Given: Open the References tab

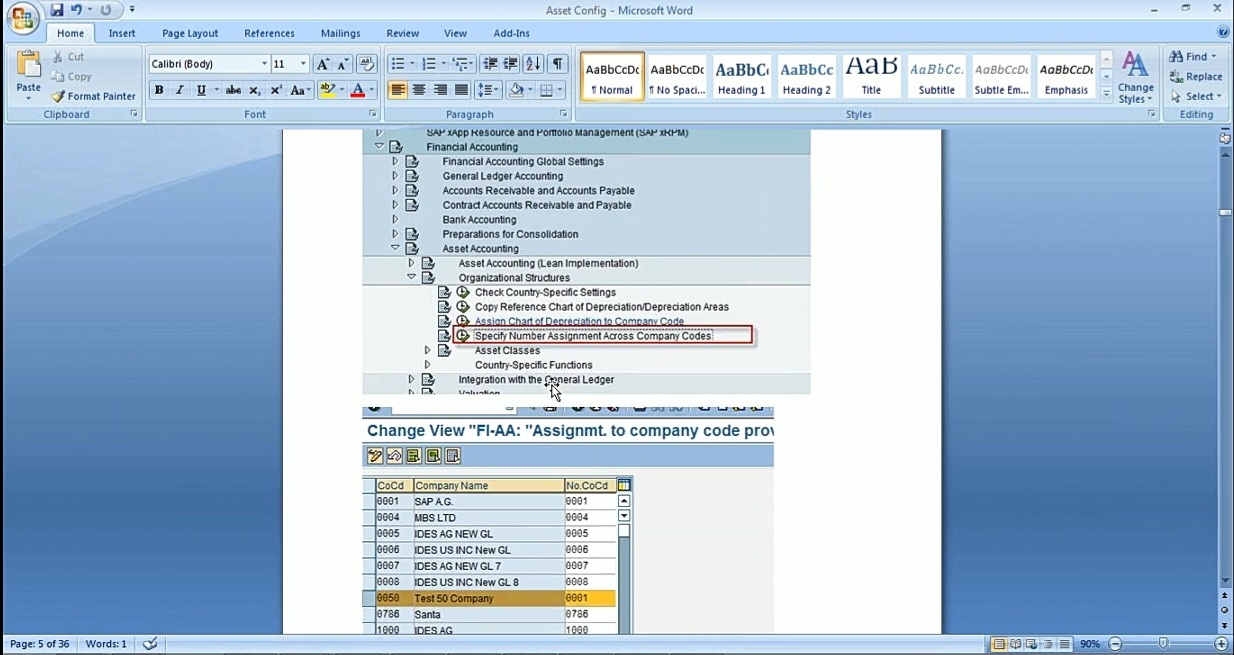Looking at the screenshot, I should click(269, 33).
